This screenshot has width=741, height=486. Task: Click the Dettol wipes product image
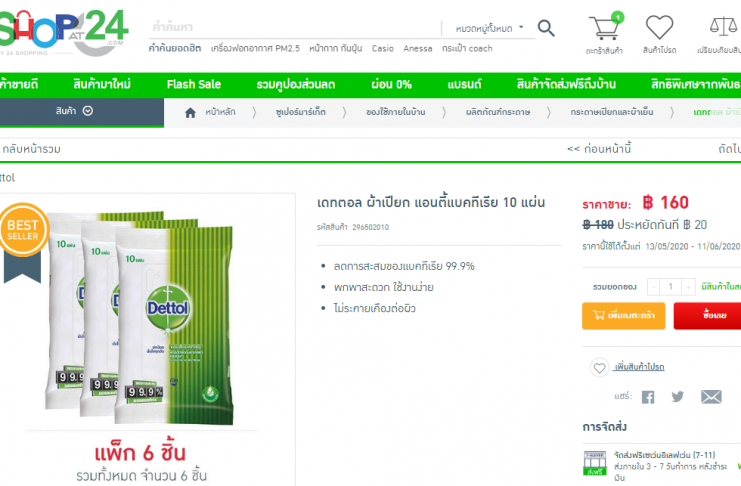tap(140, 317)
